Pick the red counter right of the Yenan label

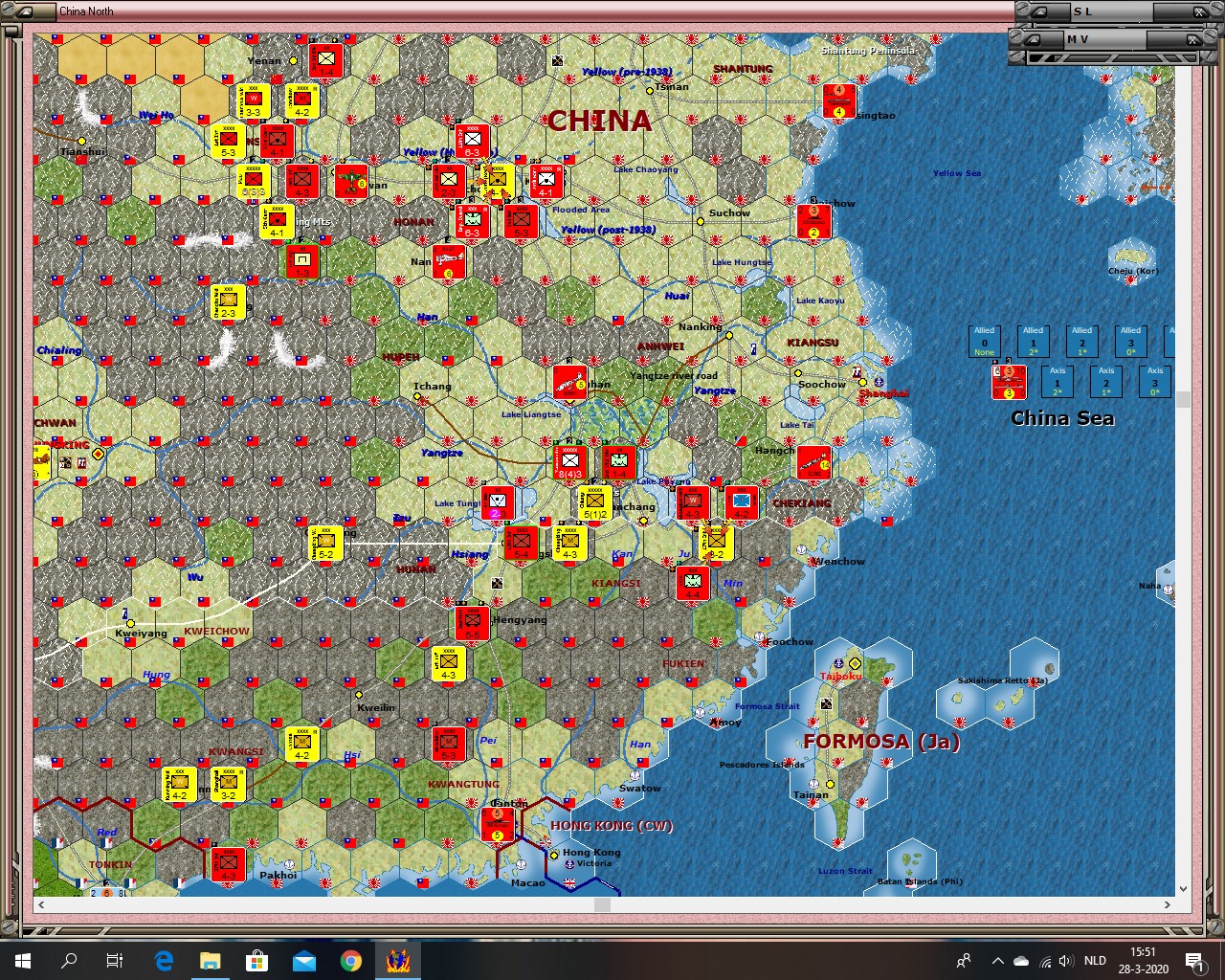click(326, 59)
